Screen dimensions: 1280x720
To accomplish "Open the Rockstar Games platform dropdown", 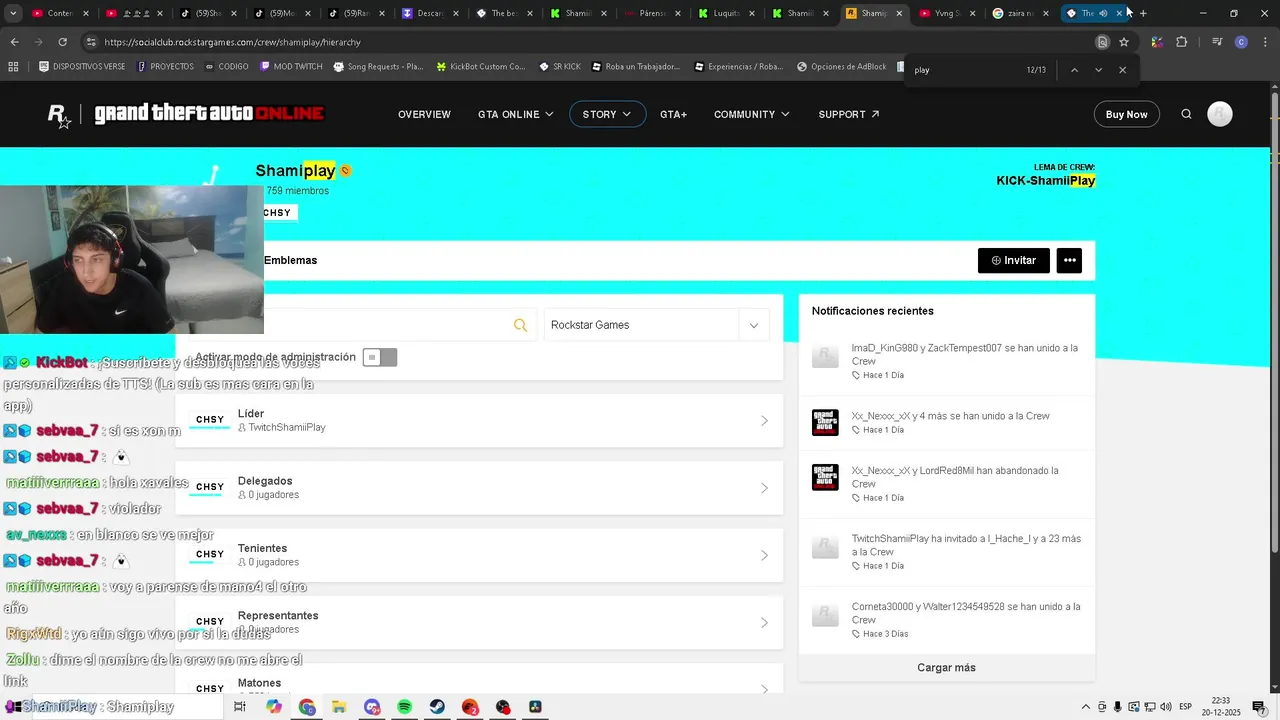I will point(657,325).
